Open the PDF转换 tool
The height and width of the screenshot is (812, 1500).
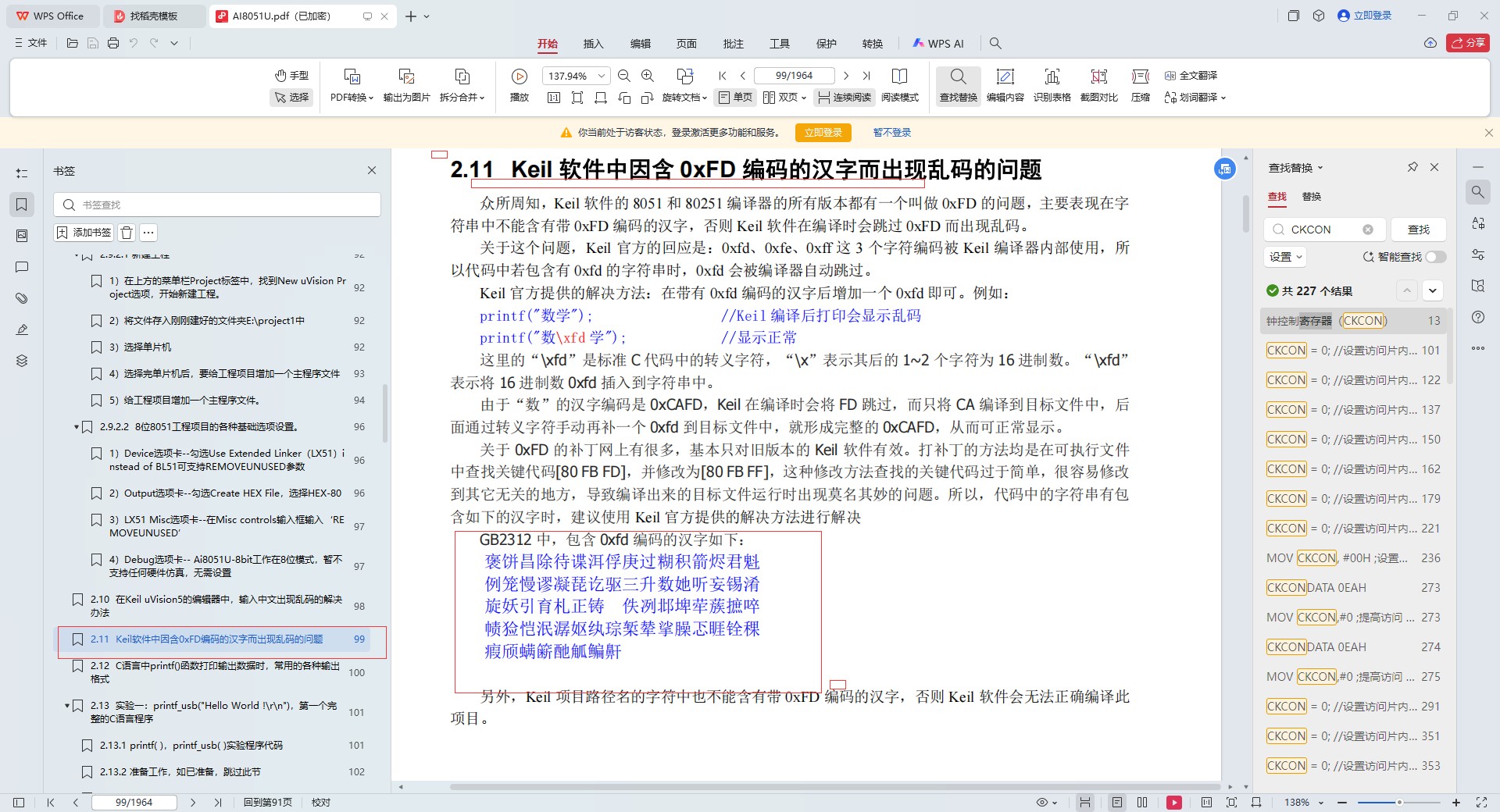click(x=352, y=84)
